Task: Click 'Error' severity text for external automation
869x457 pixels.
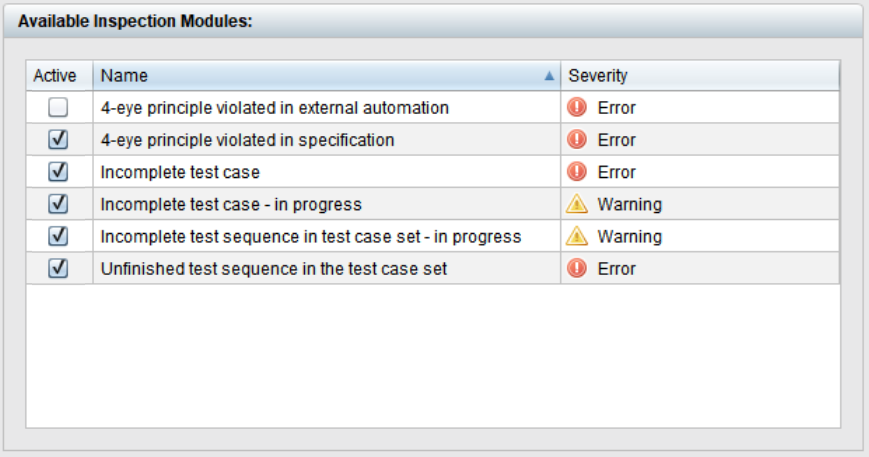Action: tap(616, 107)
